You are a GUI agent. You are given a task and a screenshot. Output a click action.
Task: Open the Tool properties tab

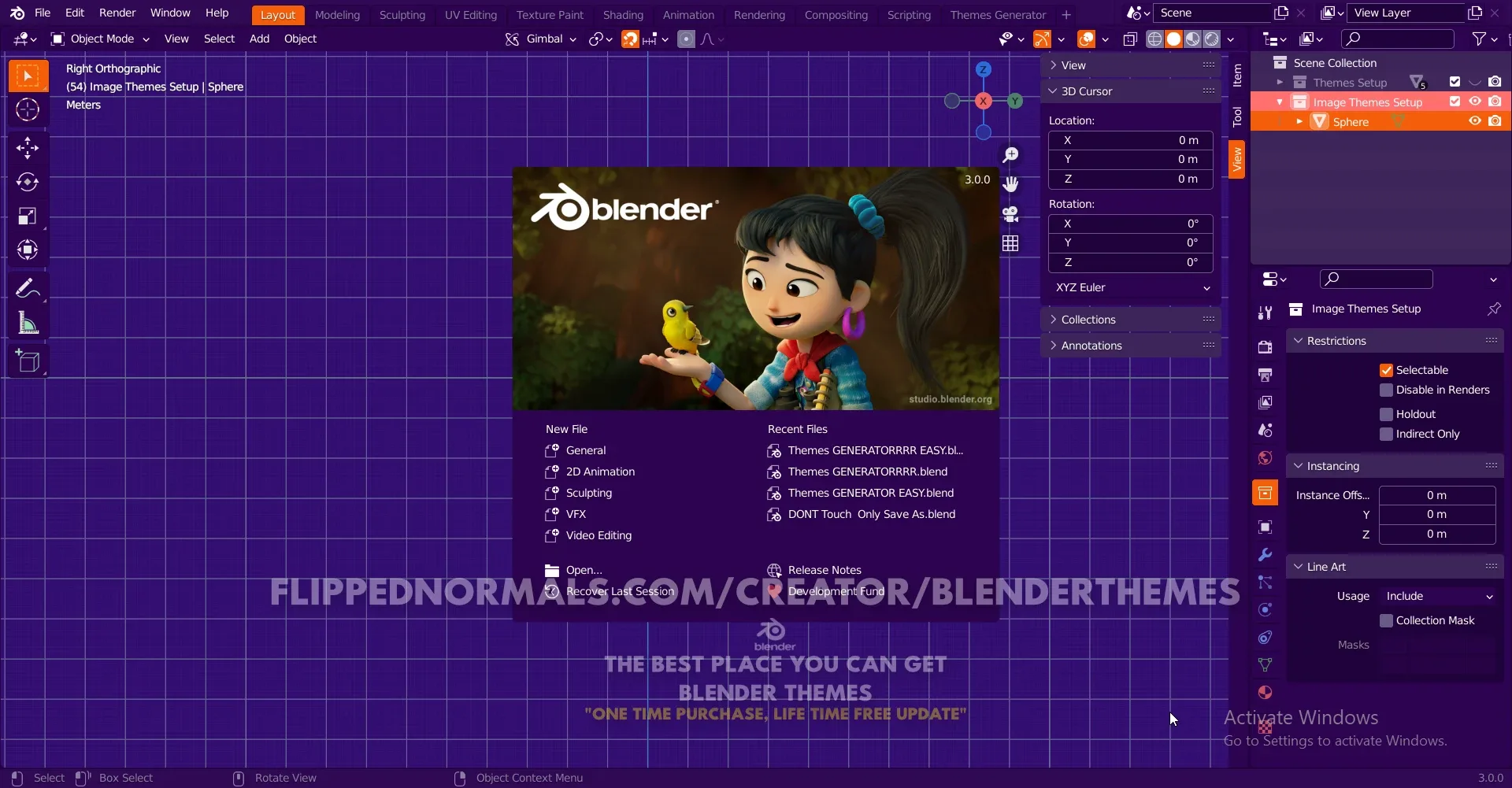tap(1265, 313)
